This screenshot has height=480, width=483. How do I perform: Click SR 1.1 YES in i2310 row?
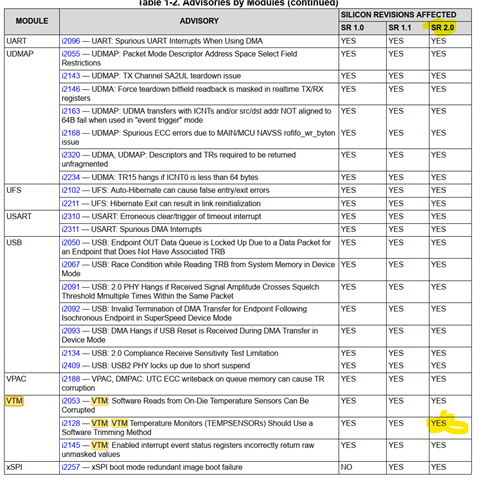[x=396, y=217]
